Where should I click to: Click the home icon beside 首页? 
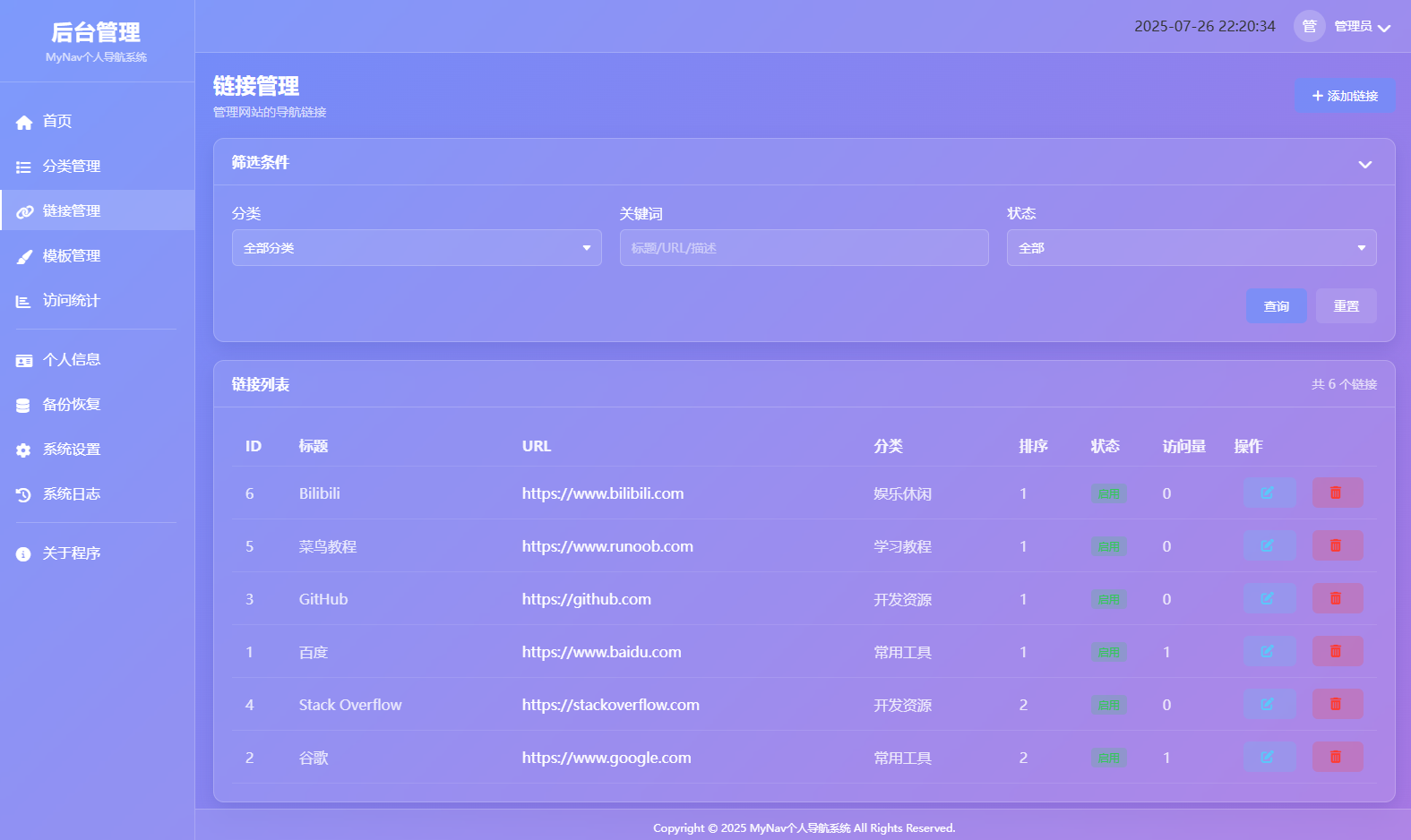24,122
